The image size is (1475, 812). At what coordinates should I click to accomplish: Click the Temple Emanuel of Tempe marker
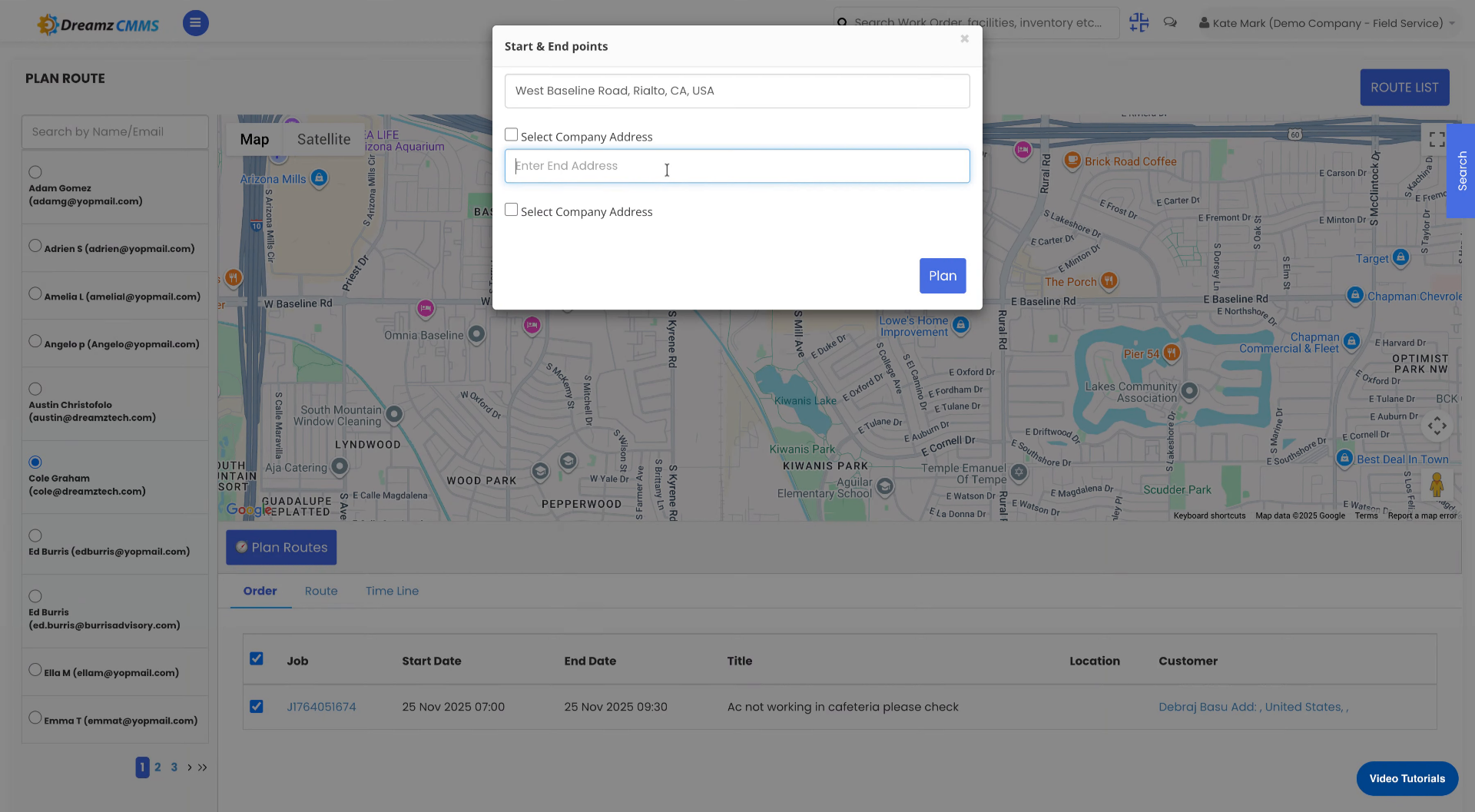(1019, 472)
